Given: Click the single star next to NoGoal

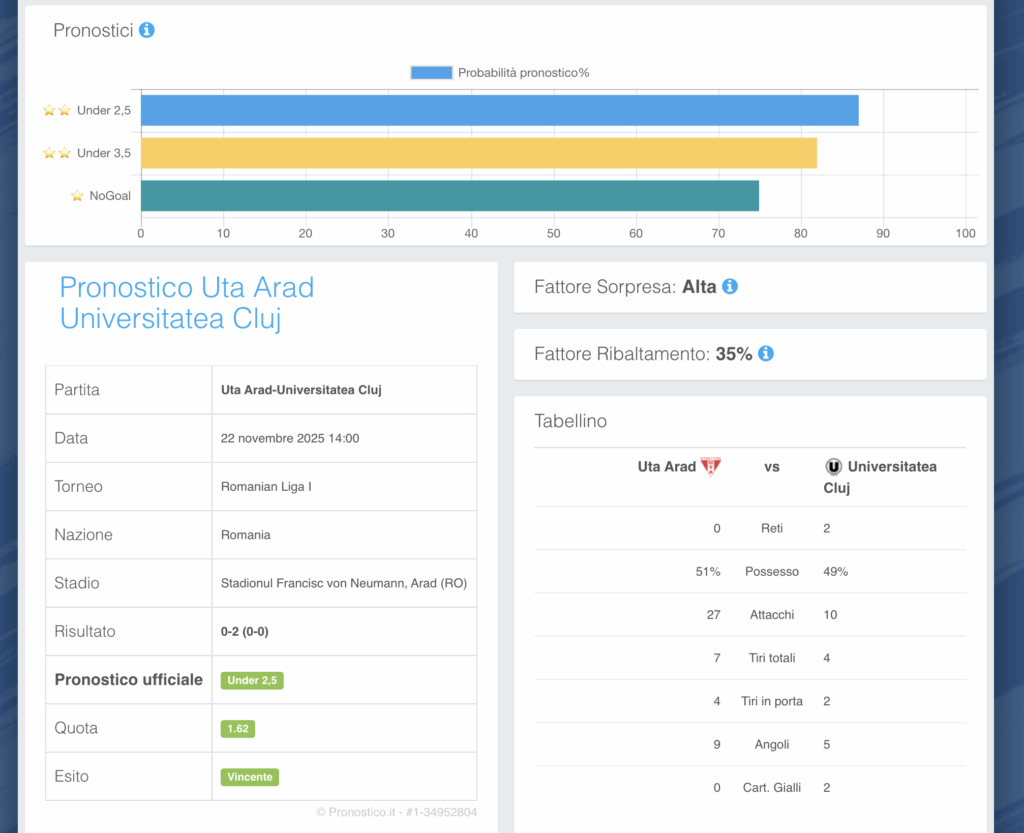Looking at the screenshot, I should pos(77,196).
